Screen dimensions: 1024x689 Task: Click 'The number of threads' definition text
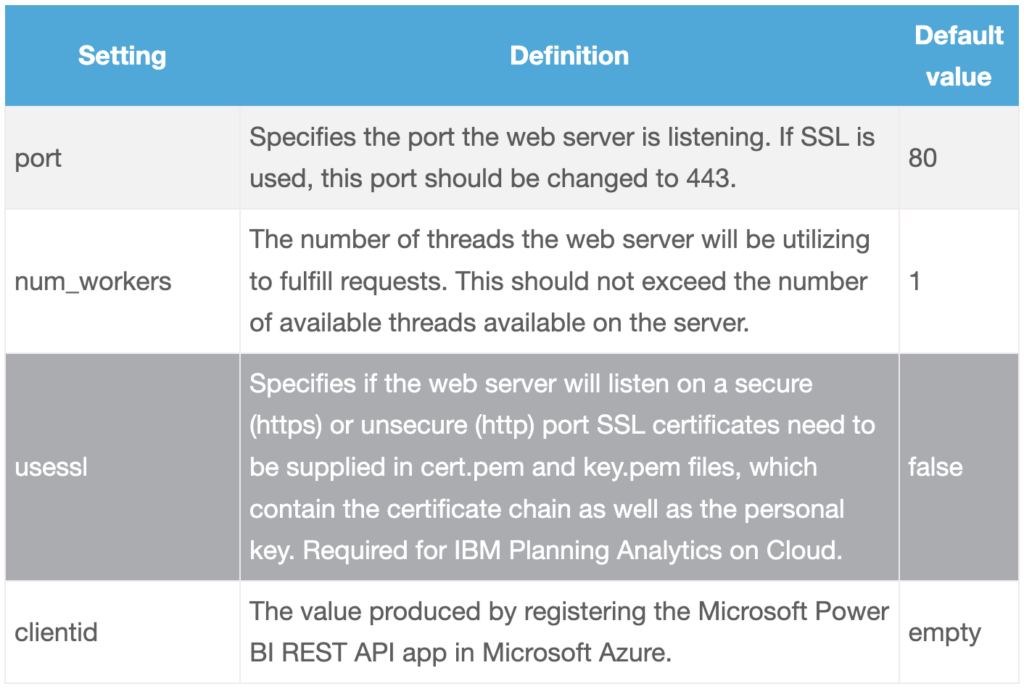click(x=356, y=240)
